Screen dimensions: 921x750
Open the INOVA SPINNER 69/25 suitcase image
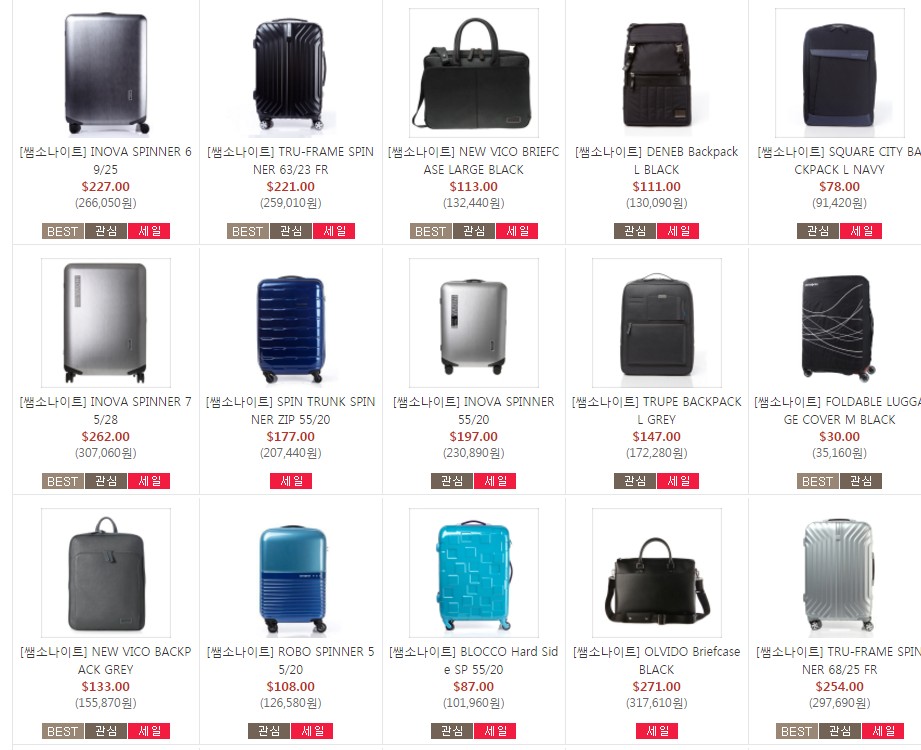click(x=106, y=73)
